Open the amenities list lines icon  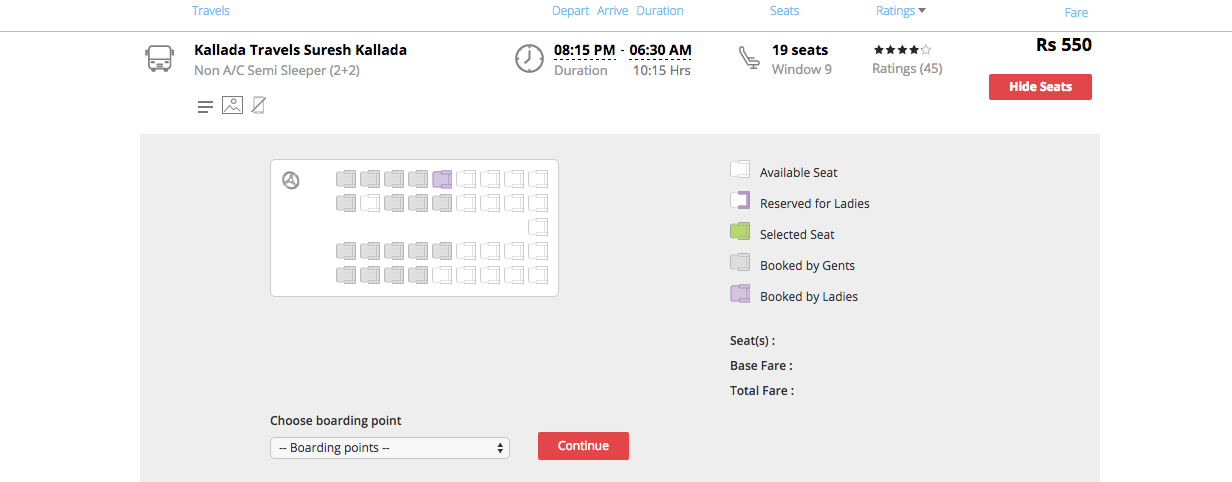click(x=205, y=106)
